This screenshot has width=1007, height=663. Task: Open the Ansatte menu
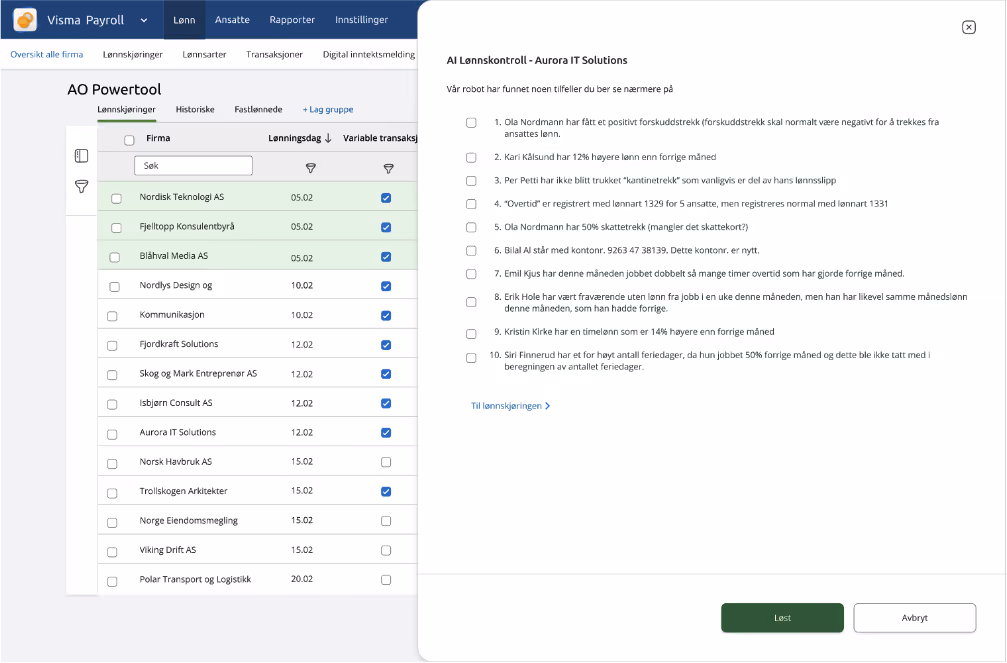(x=232, y=20)
